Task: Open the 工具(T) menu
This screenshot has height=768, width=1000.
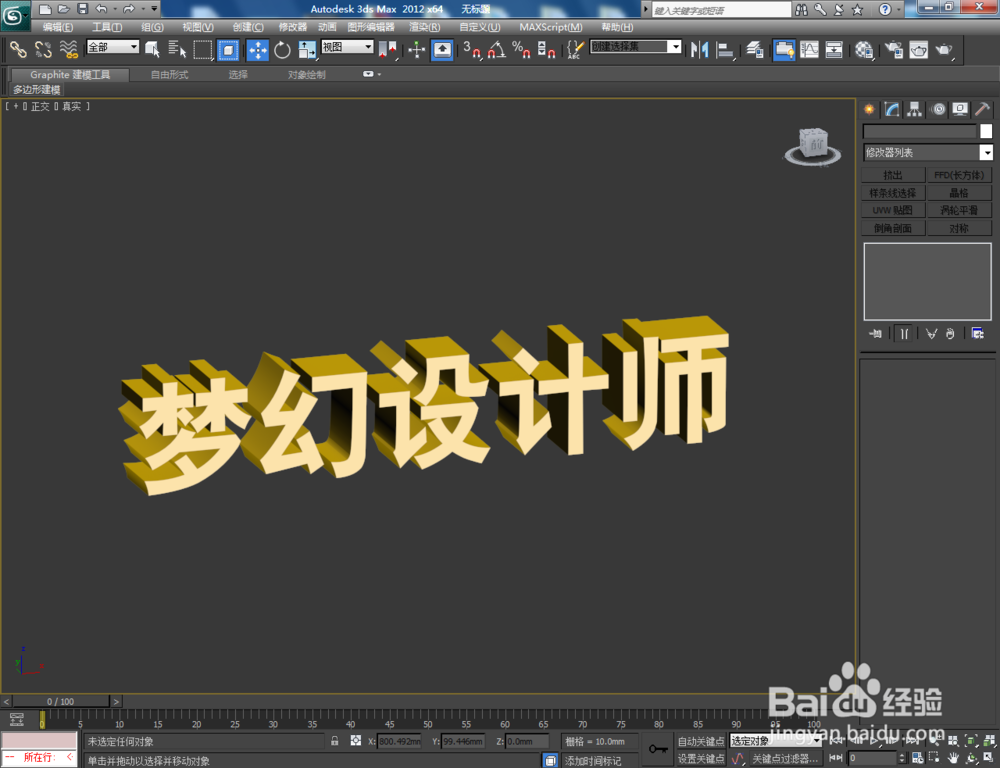Action: pyautogui.click(x=107, y=27)
